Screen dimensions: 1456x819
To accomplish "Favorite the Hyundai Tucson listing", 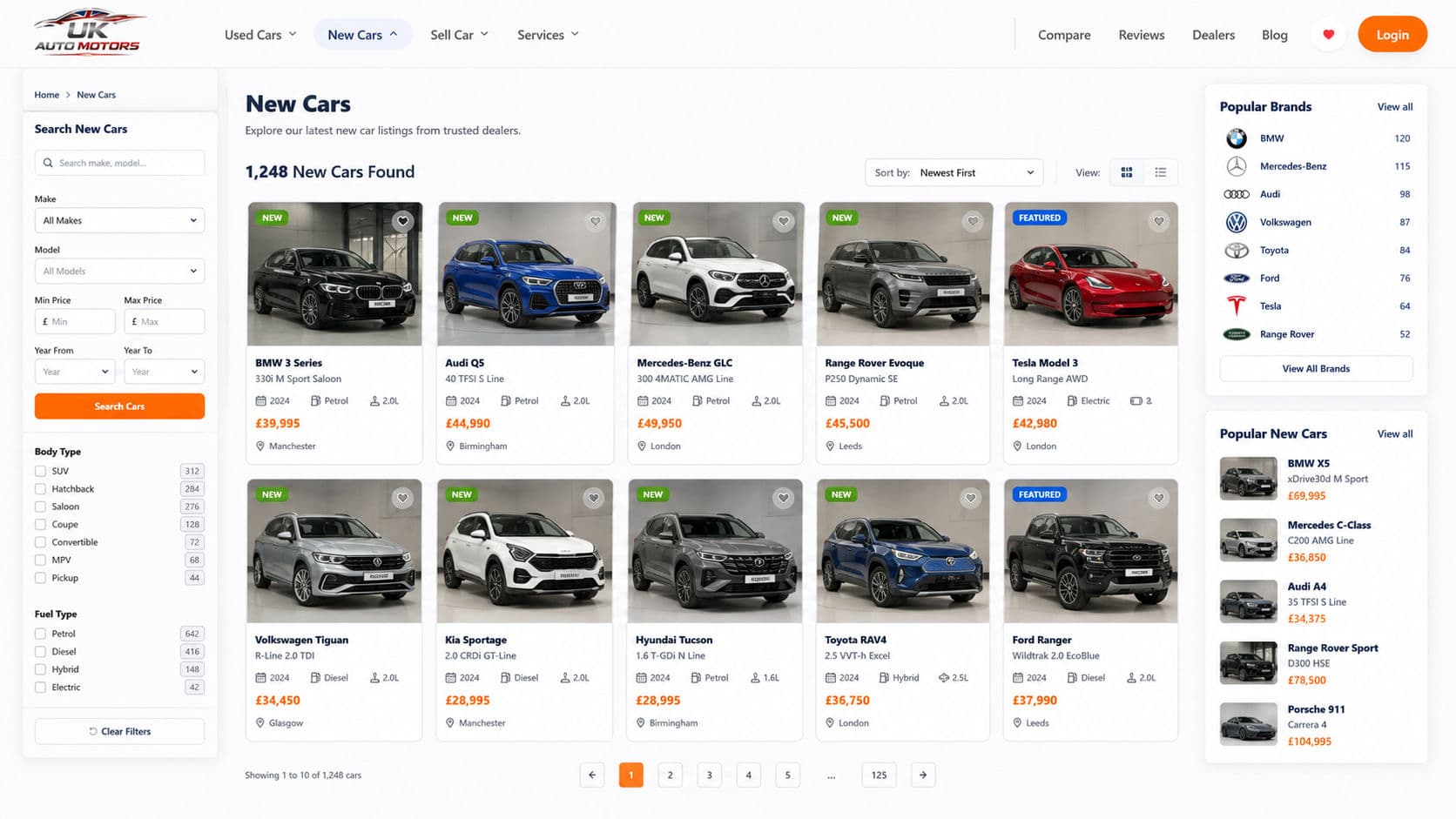I will [784, 498].
